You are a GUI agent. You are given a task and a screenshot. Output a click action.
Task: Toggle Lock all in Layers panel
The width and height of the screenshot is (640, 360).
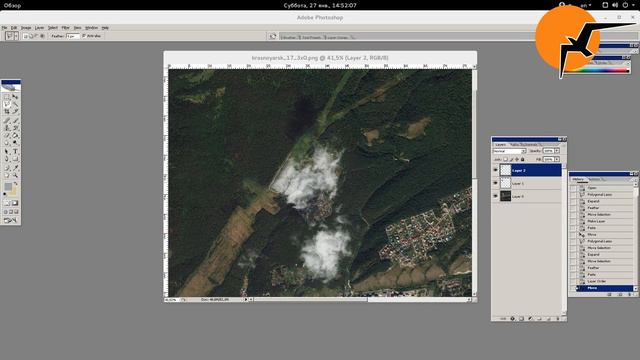coord(522,160)
